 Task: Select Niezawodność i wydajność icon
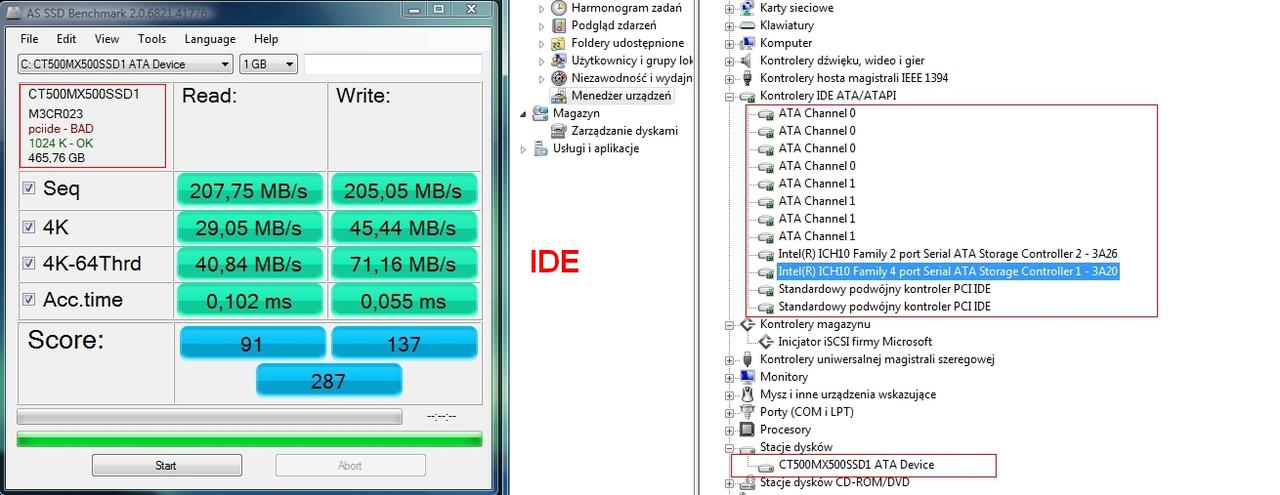[x=559, y=78]
